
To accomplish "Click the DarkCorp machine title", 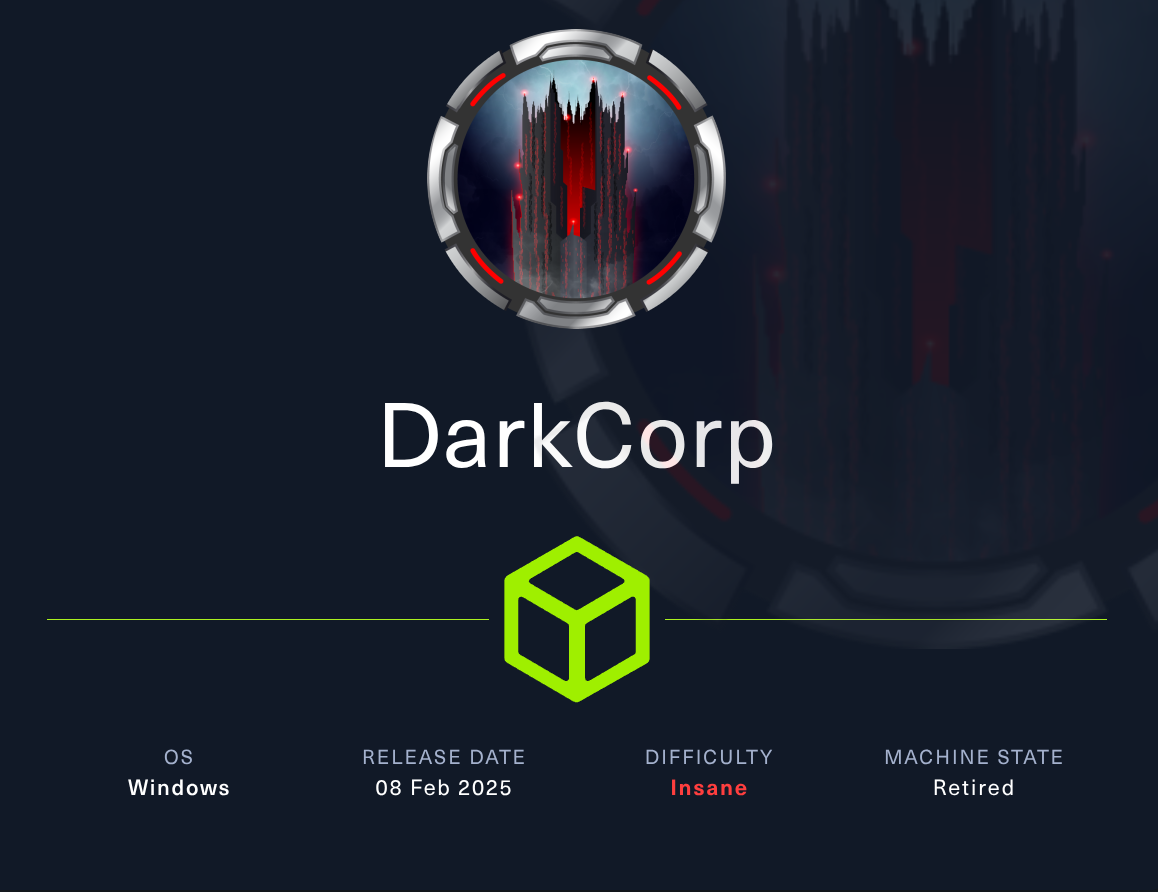I will click(577, 438).
